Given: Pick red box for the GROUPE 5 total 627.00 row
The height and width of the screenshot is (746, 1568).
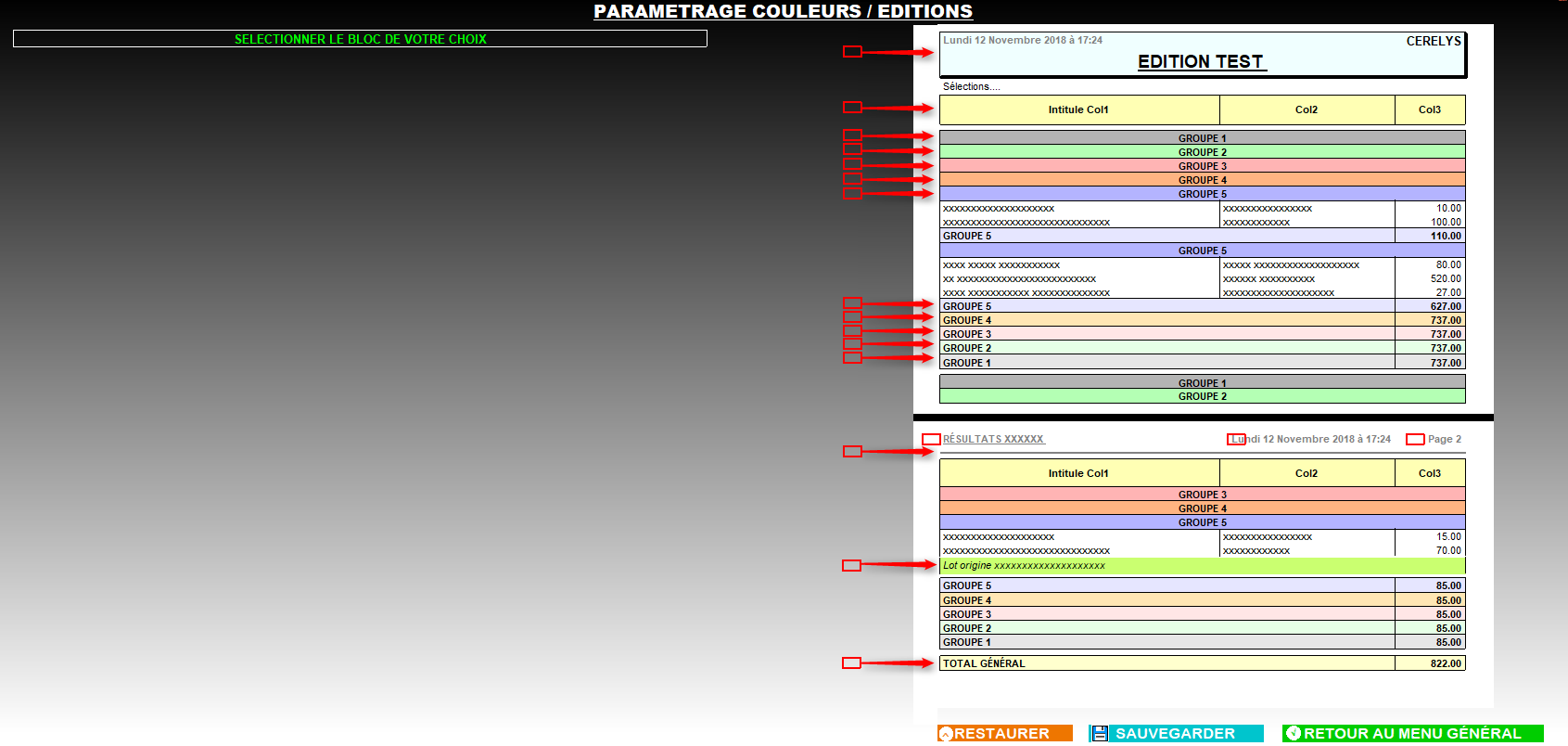Looking at the screenshot, I should [x=852, y=303].
